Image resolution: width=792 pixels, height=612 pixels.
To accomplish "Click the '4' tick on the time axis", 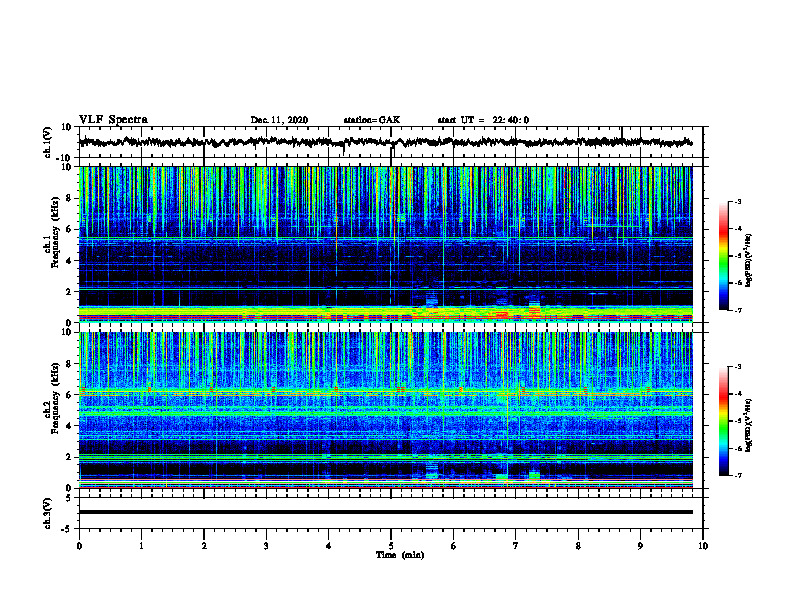I will tap(329, 546).
